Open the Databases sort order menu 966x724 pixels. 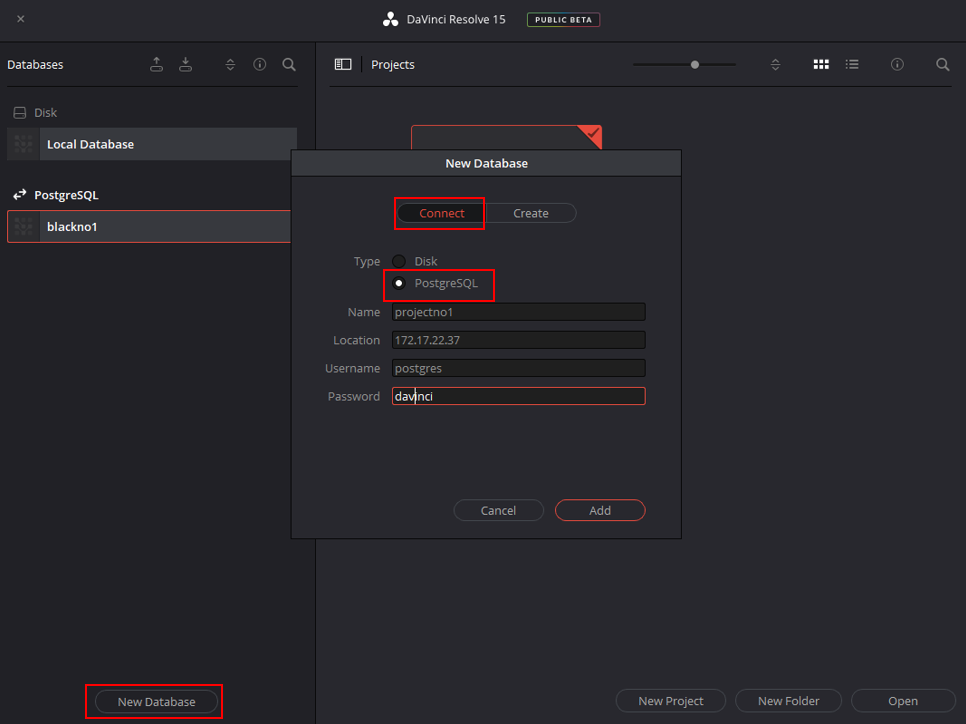point(230,64)
